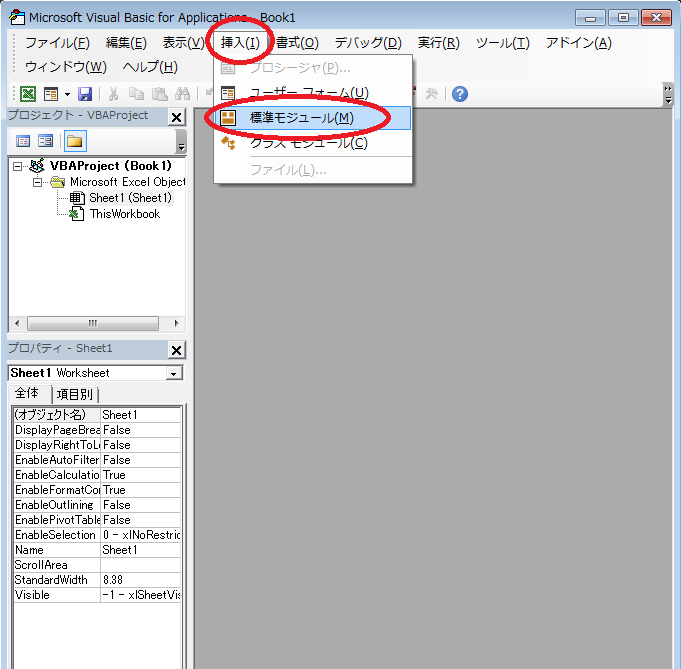Click the クラス モジュール icon in menu
Screen dimensions: 681x669
point(228,143)
